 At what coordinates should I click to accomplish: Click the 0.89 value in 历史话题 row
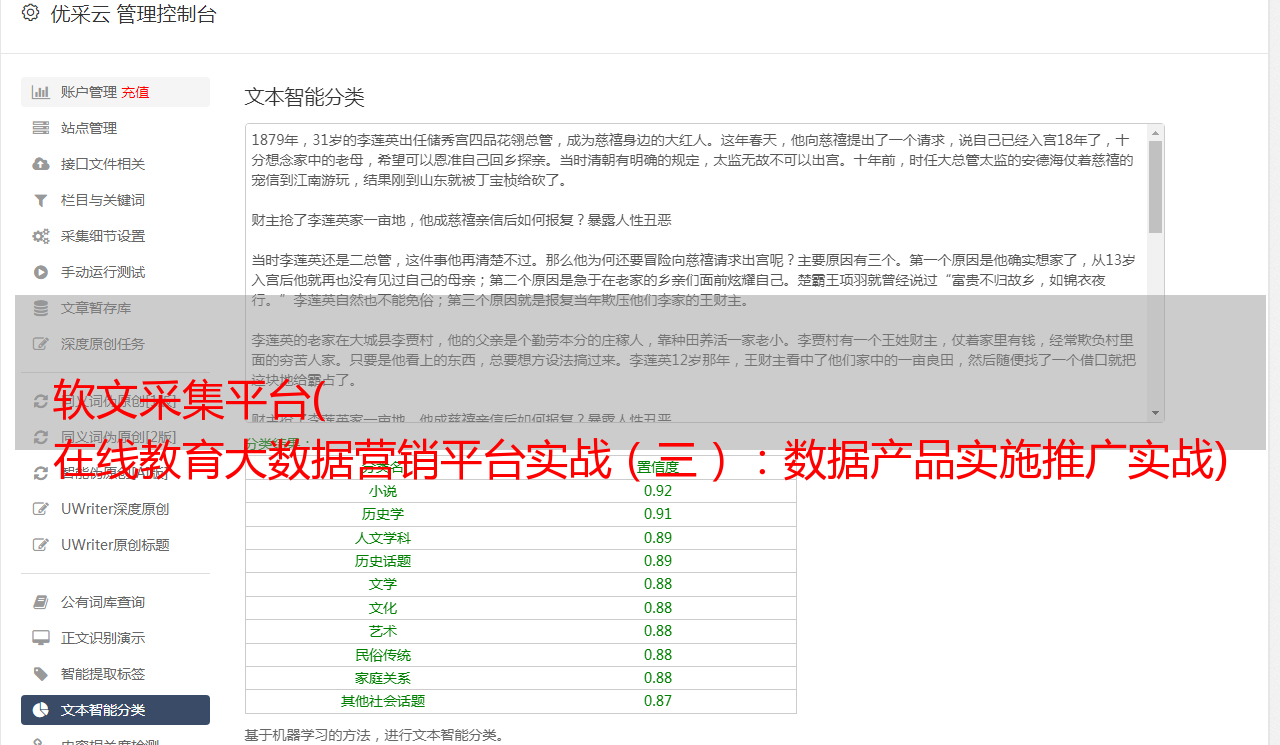click(658, 561)
